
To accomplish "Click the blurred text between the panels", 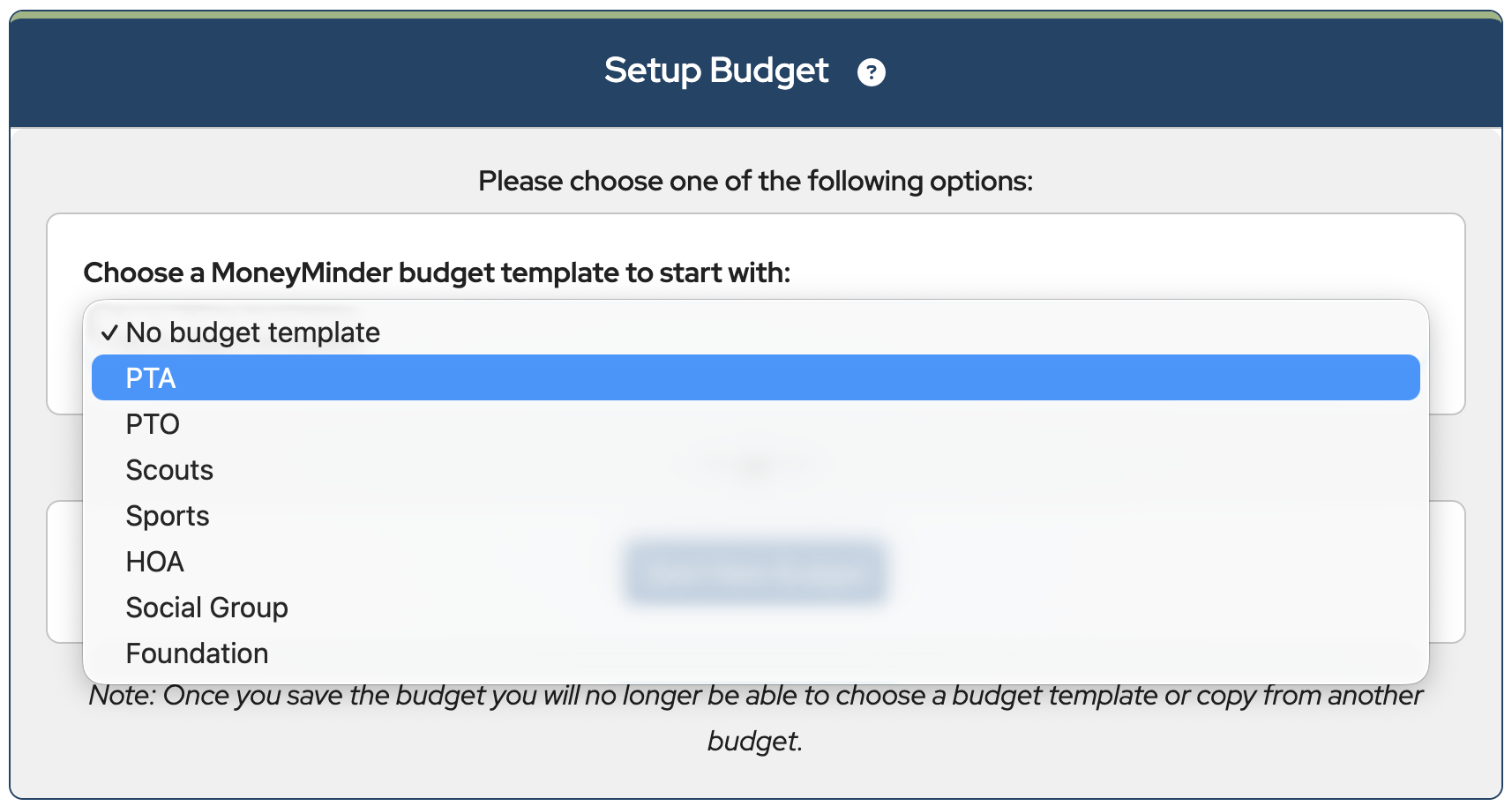I will click(x=755, y=465).
